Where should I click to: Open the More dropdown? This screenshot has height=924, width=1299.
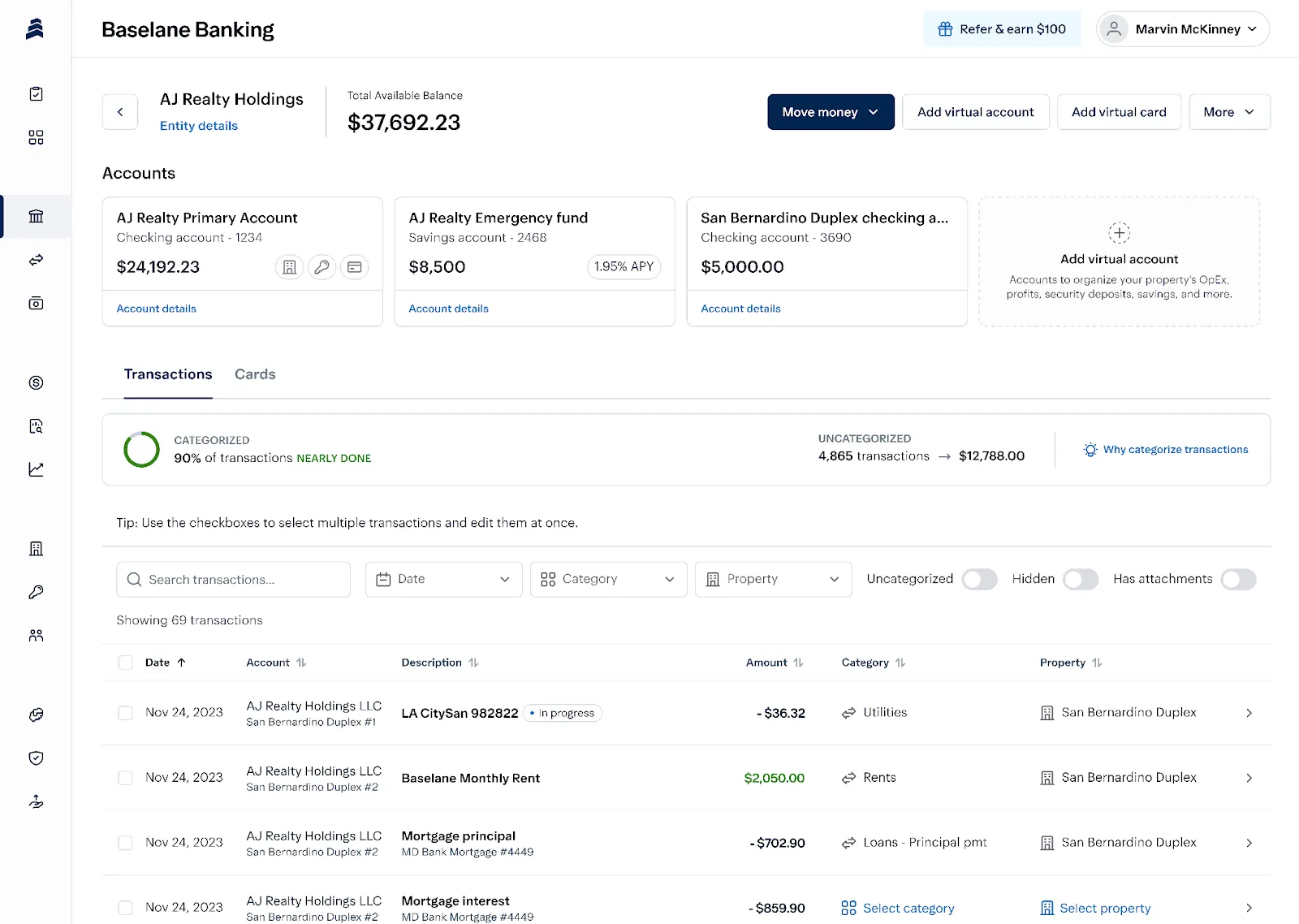click(x=1229, y=112)
